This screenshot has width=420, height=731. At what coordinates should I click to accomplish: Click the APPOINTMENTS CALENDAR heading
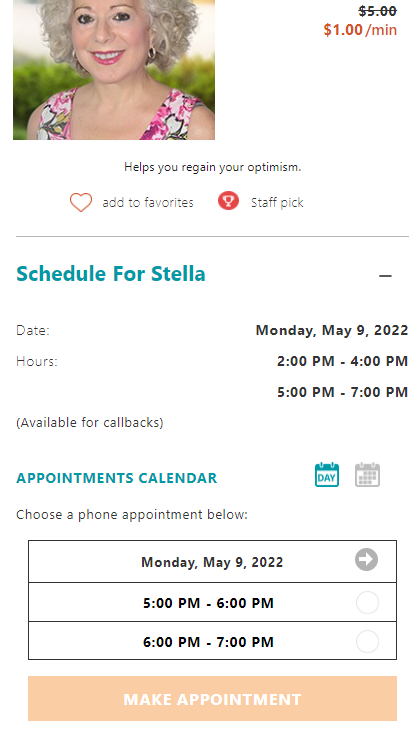(117, 478)
